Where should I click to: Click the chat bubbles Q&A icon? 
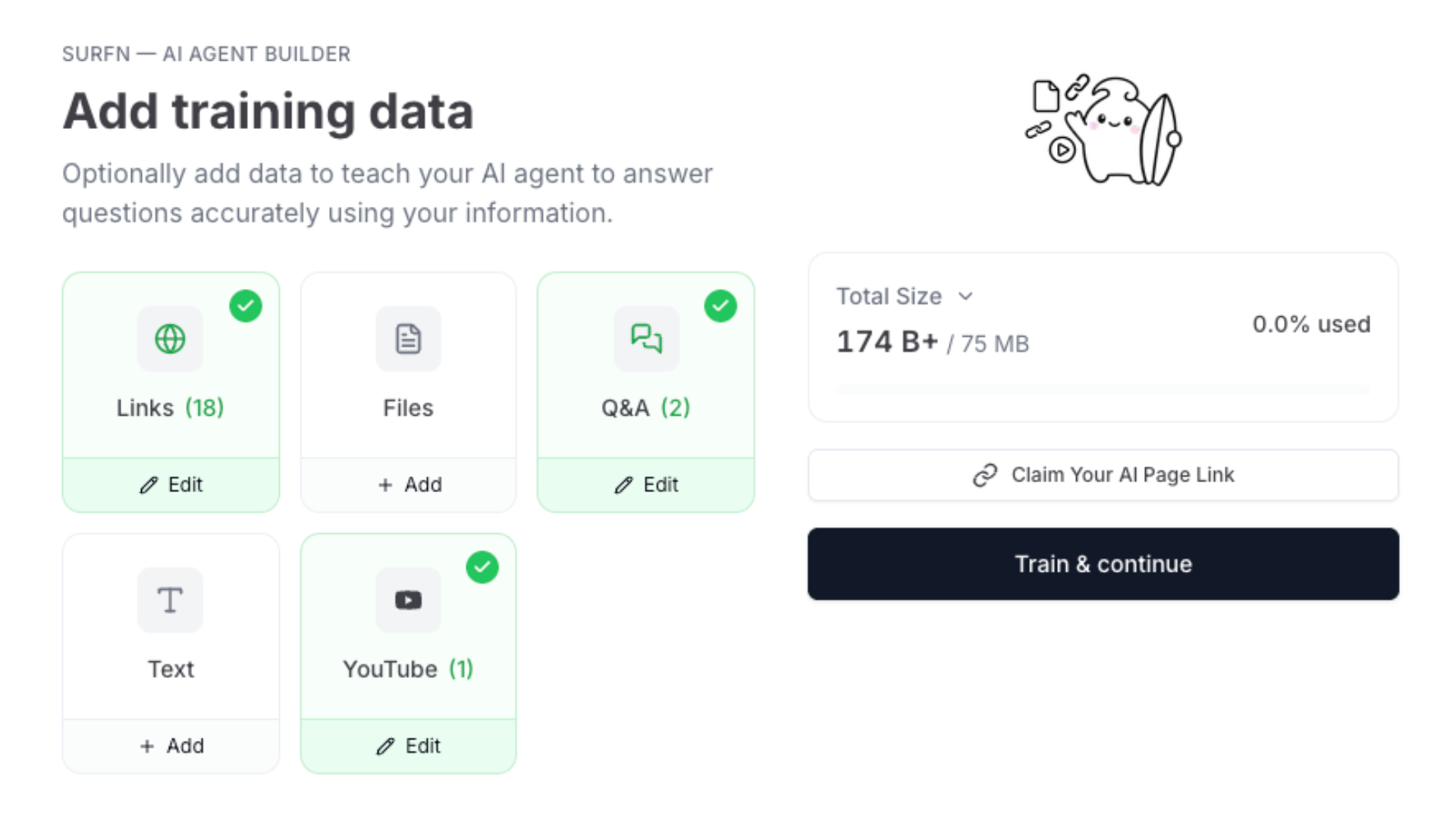click(x=646, y=339)
